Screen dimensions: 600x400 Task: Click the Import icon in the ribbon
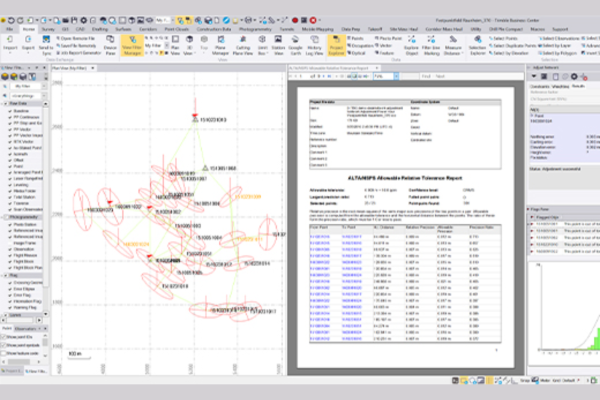point(8,38)
